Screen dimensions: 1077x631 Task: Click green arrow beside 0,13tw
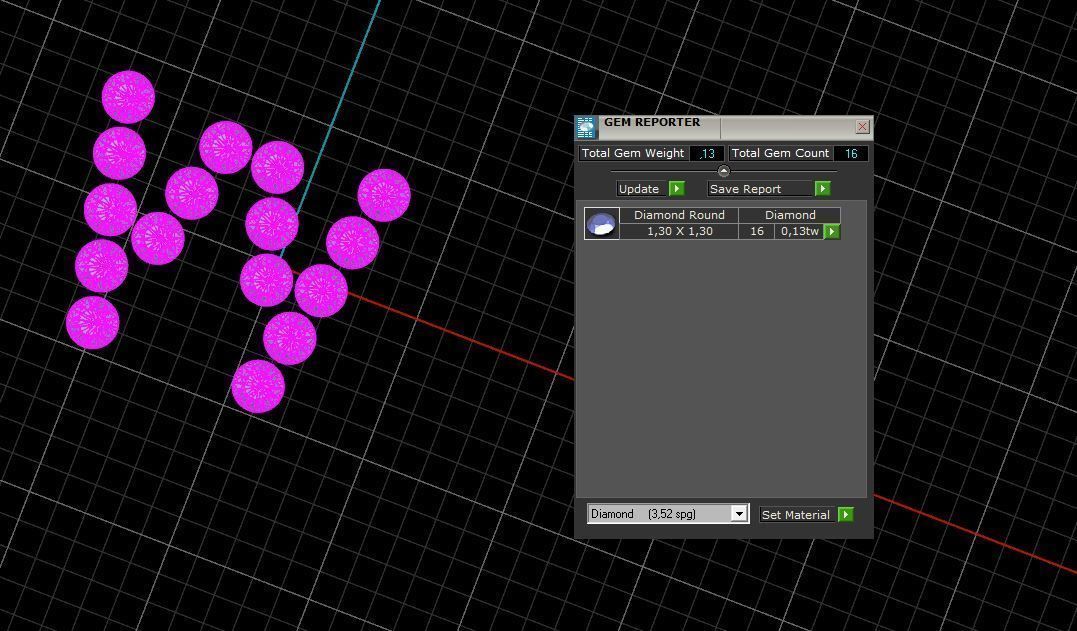[x=832, y=231]
